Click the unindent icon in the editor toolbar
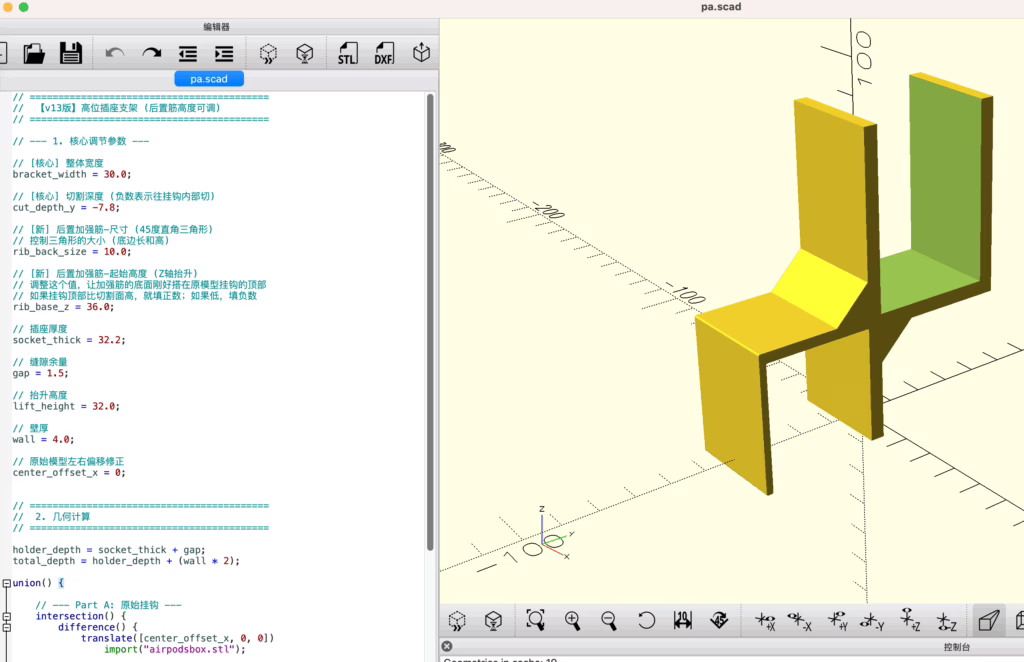The width and height of the screenshot is (1024, 662). click(x=188, y=53)
